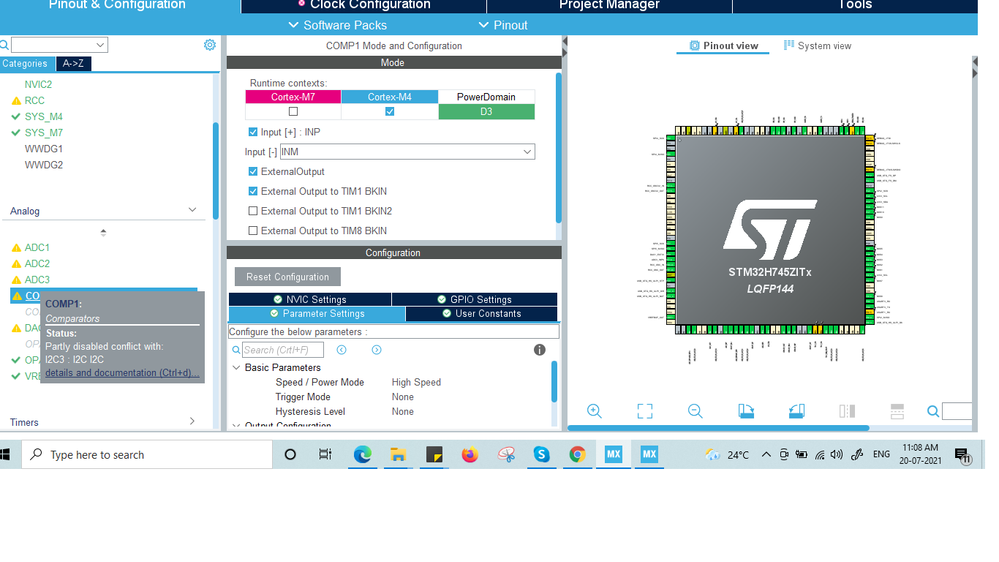Image resolution: width=999 pixels, height=562 pixels.
Task: Open the Tools tab
Action: (854, 5)
